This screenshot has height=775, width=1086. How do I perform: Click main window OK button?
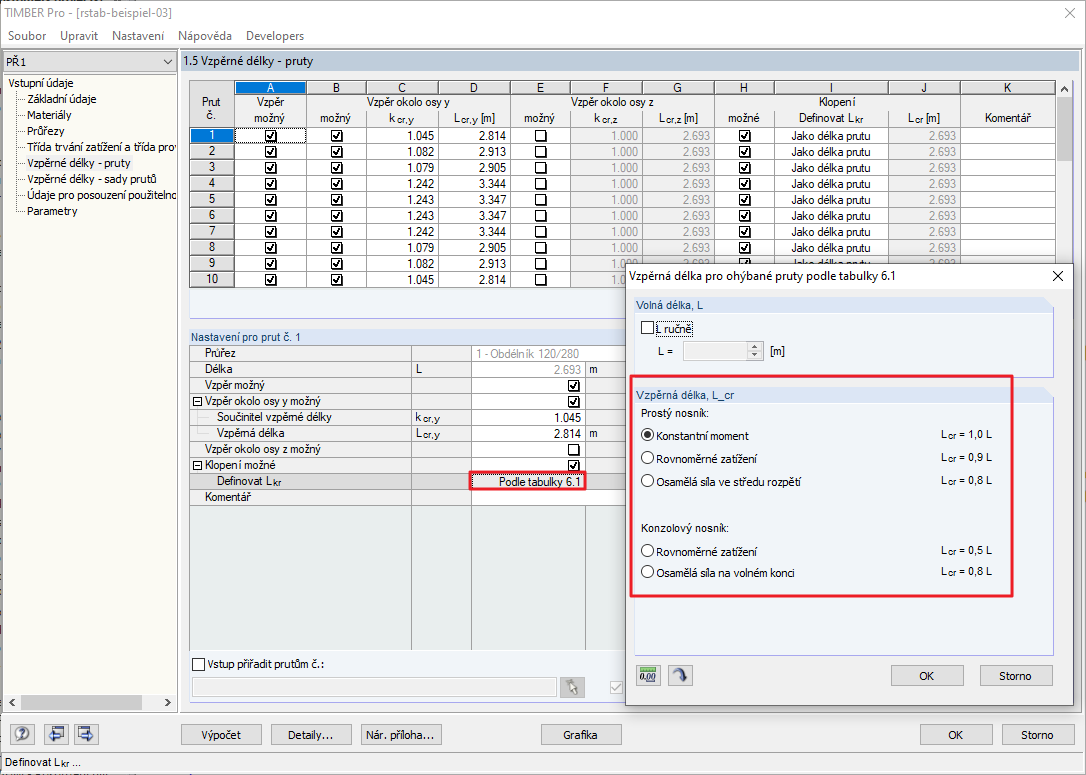coord(956,735)
